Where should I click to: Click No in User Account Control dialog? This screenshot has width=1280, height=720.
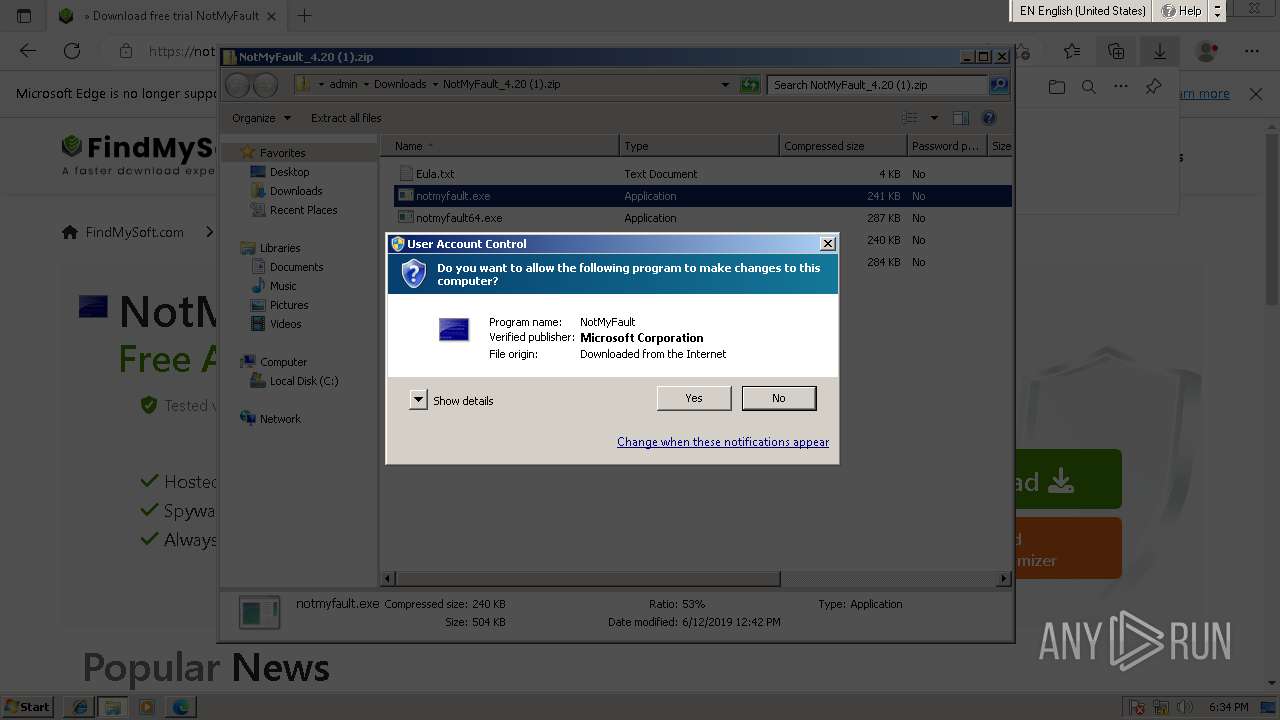click(x=779, y=398)
